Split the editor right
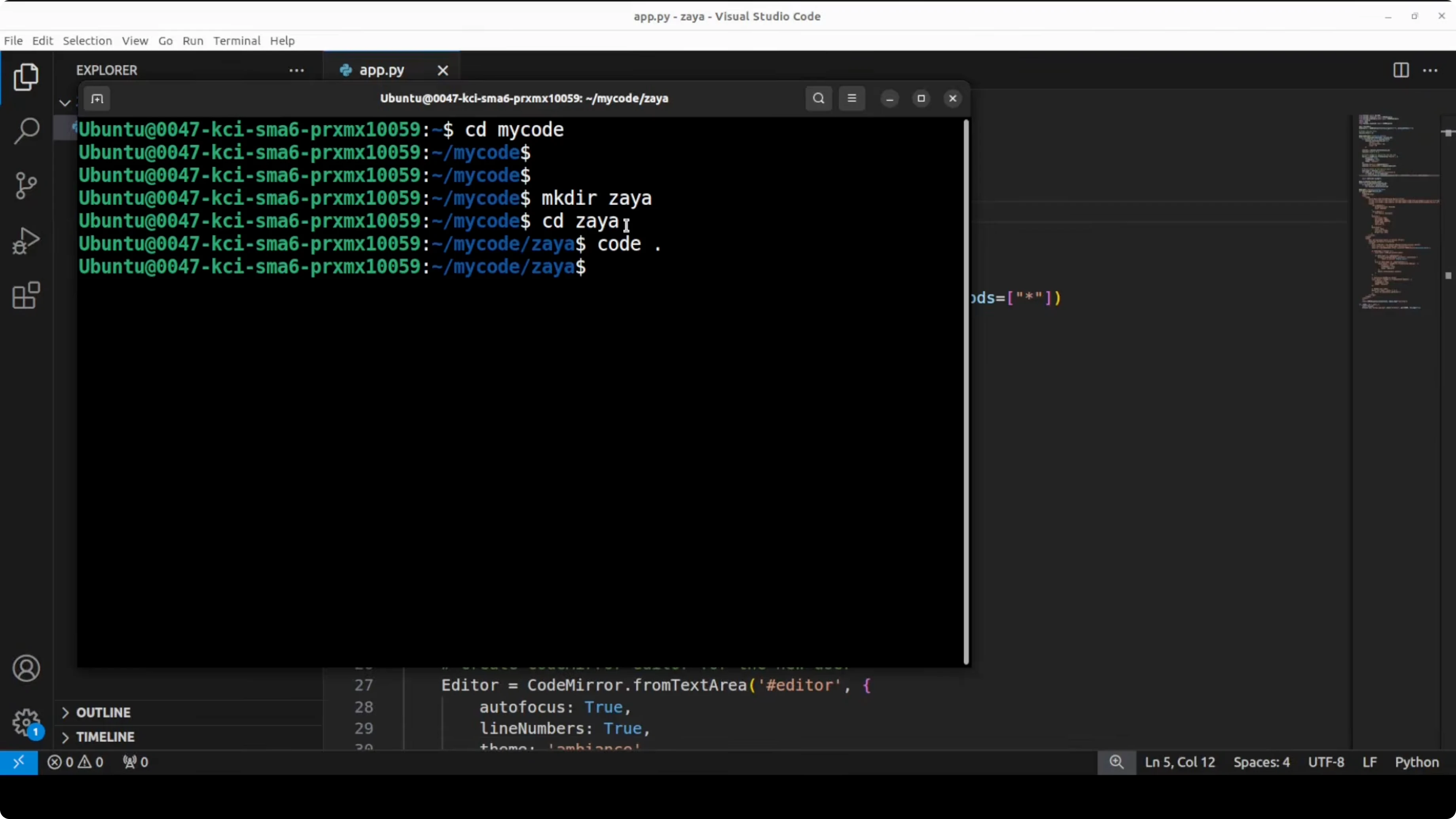The image size is (1456, 819). click(x=1401, y=70)
